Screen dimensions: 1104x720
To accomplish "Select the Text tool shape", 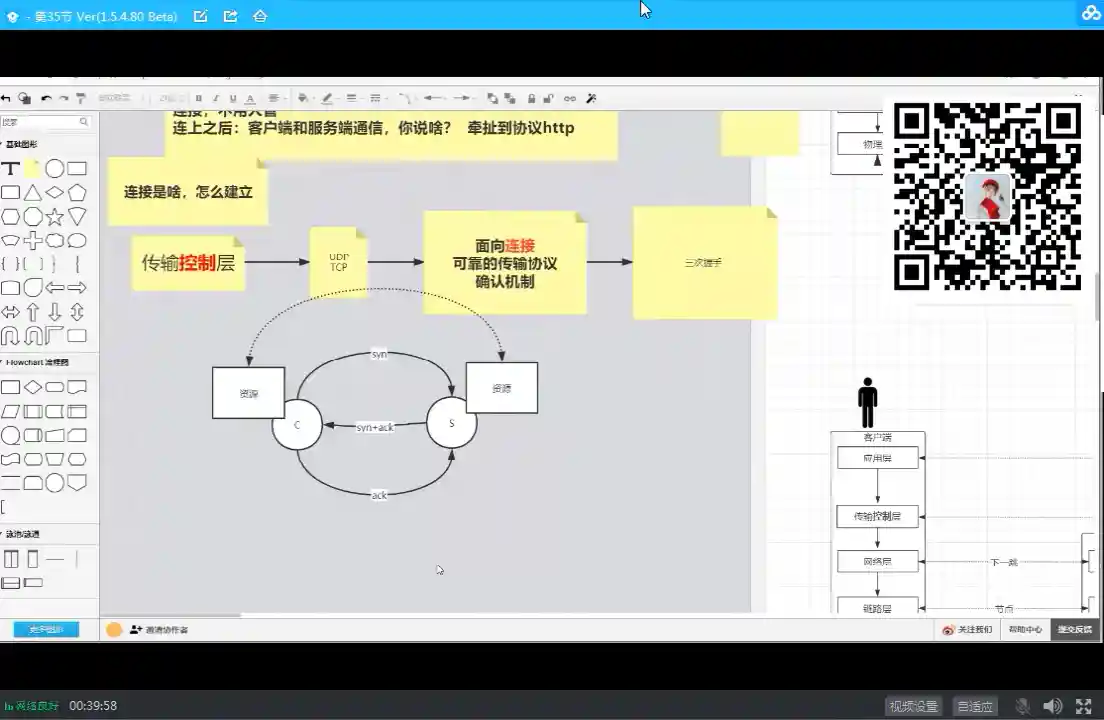I will (x=10, y=168).
